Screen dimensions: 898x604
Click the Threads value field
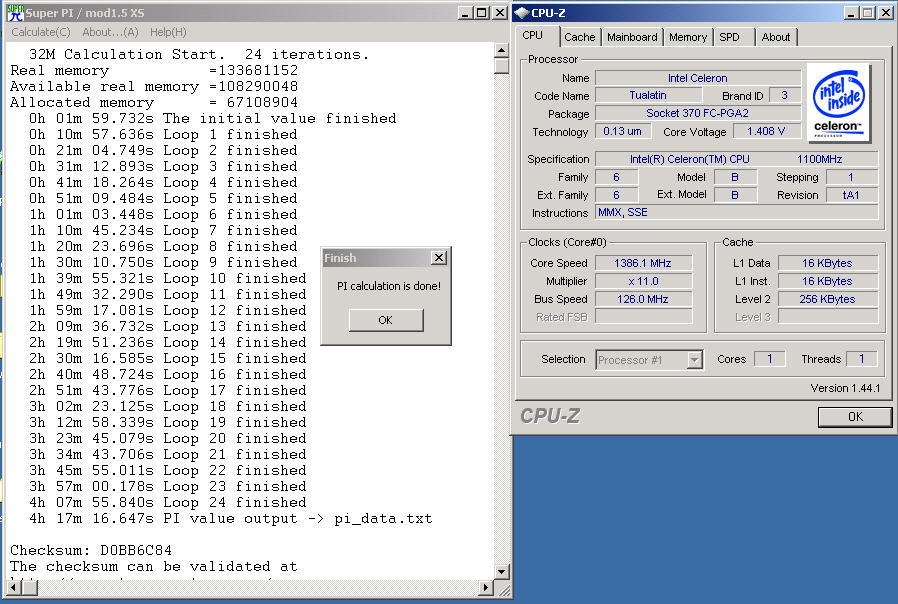(862, 359)
